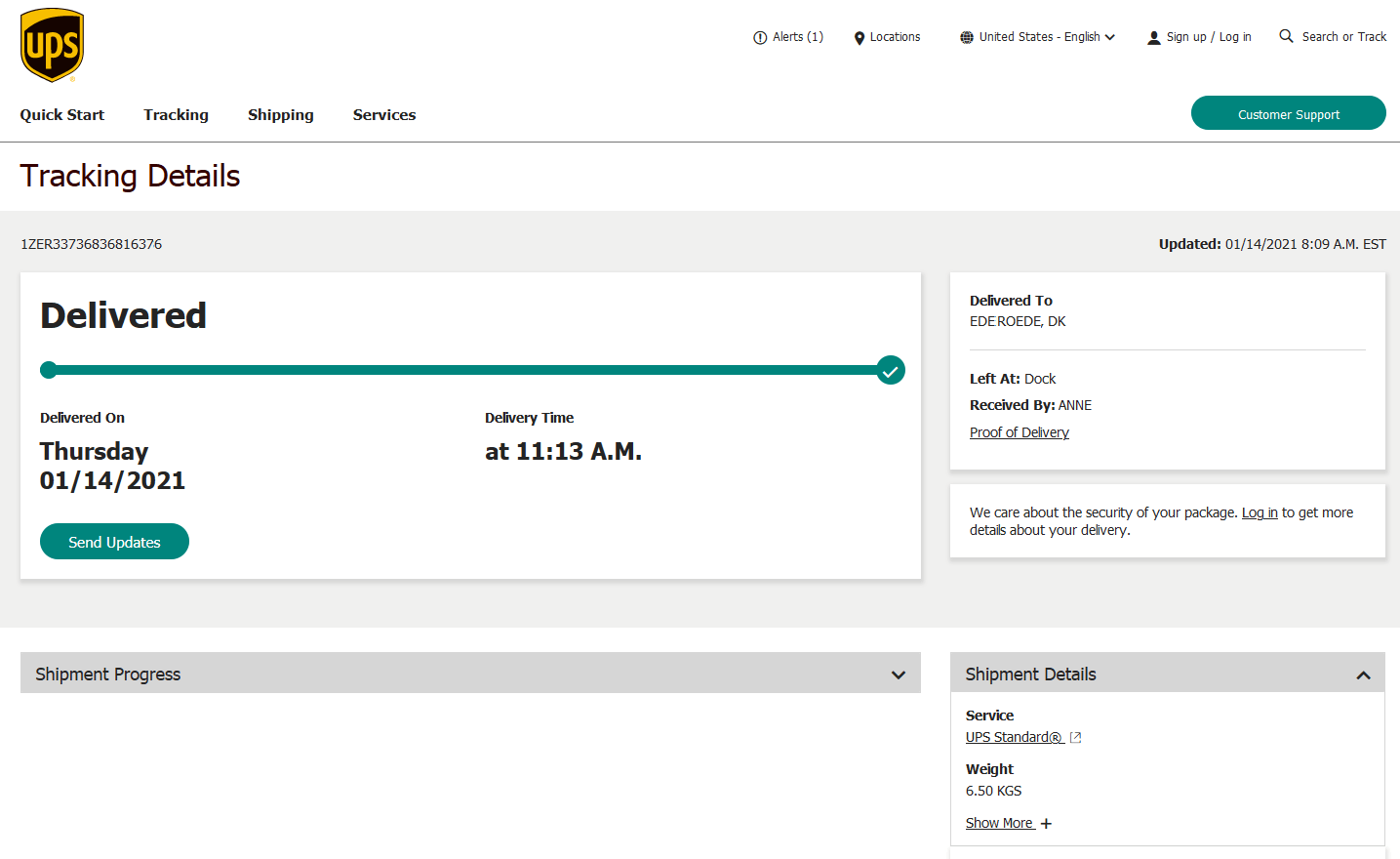Click delivered to EDEROEDE, DK
This screenshot has width=1400, height=859.
pos(1018,321)
